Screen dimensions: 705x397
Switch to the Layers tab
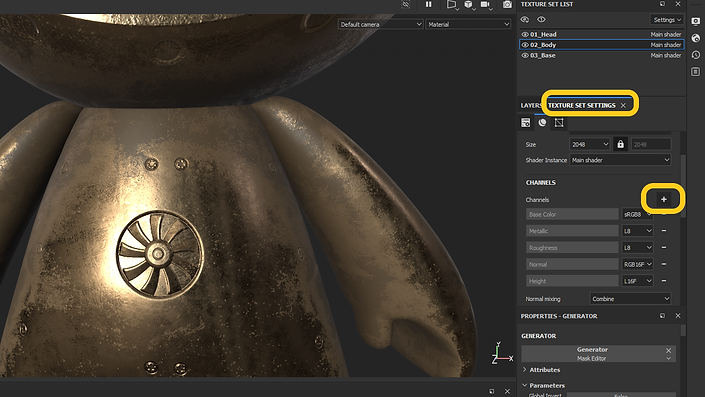(x=531, y=105)
